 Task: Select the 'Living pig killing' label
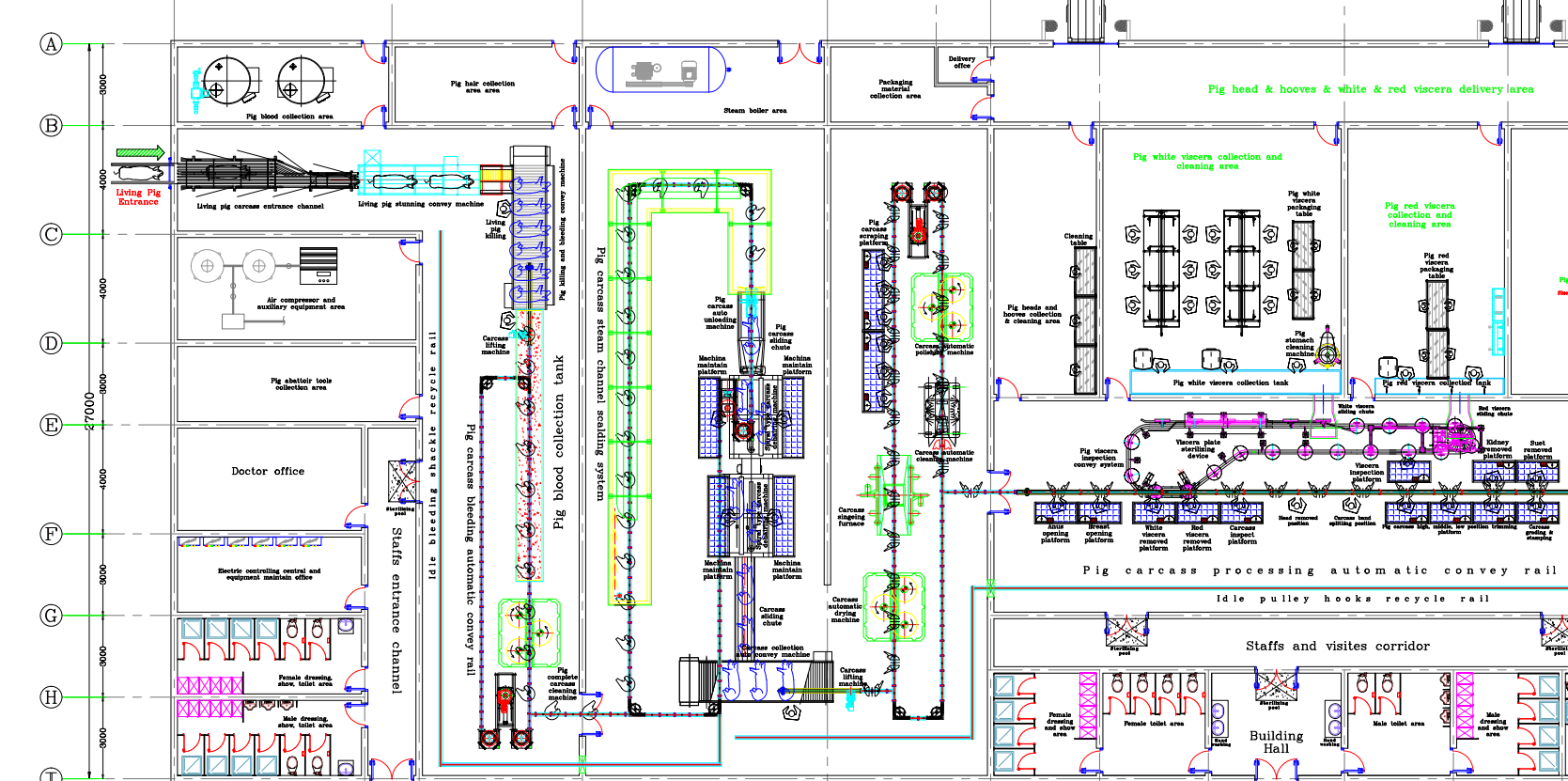pyautogui.click(x=495, y=228)
